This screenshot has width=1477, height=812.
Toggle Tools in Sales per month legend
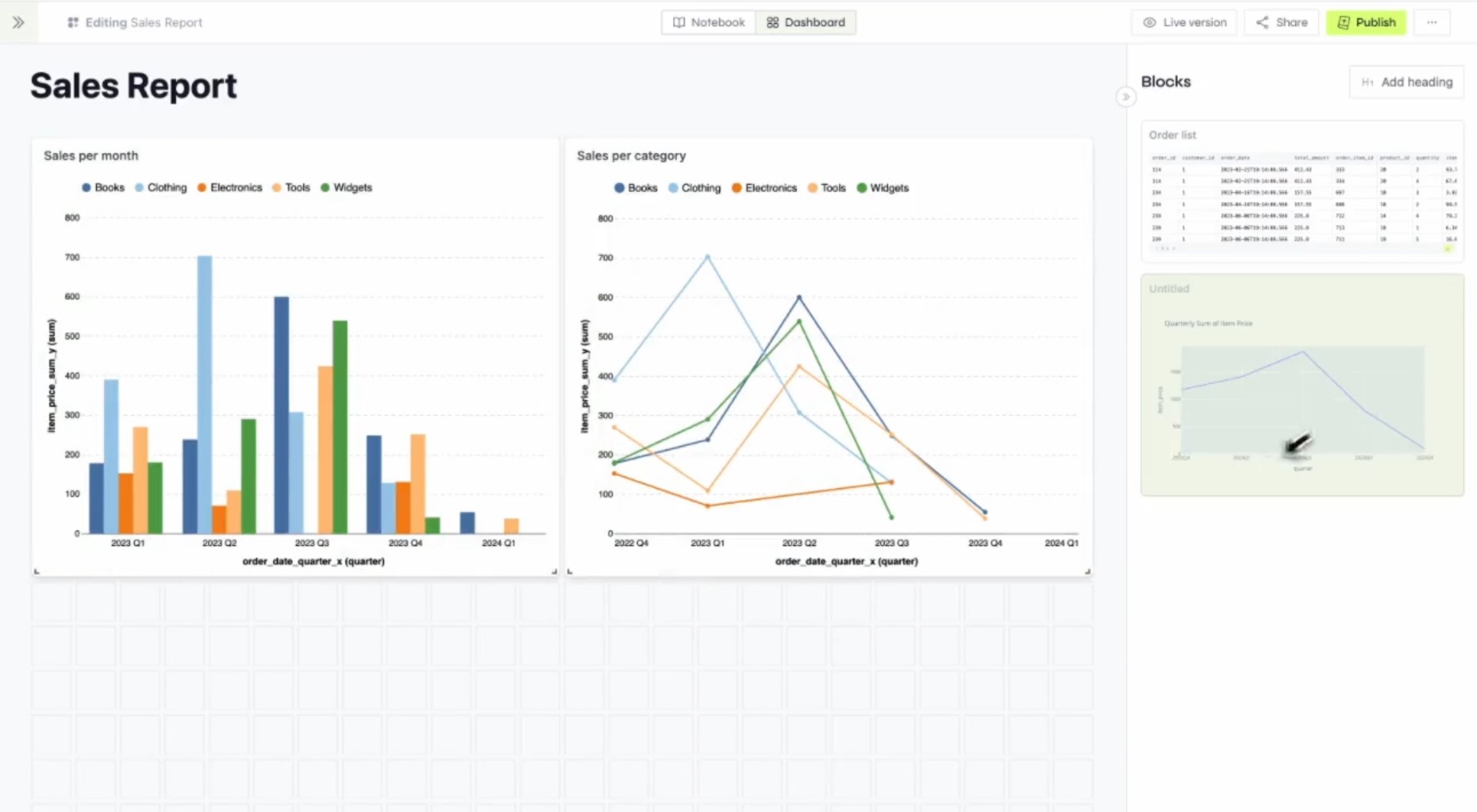point(291,188)
